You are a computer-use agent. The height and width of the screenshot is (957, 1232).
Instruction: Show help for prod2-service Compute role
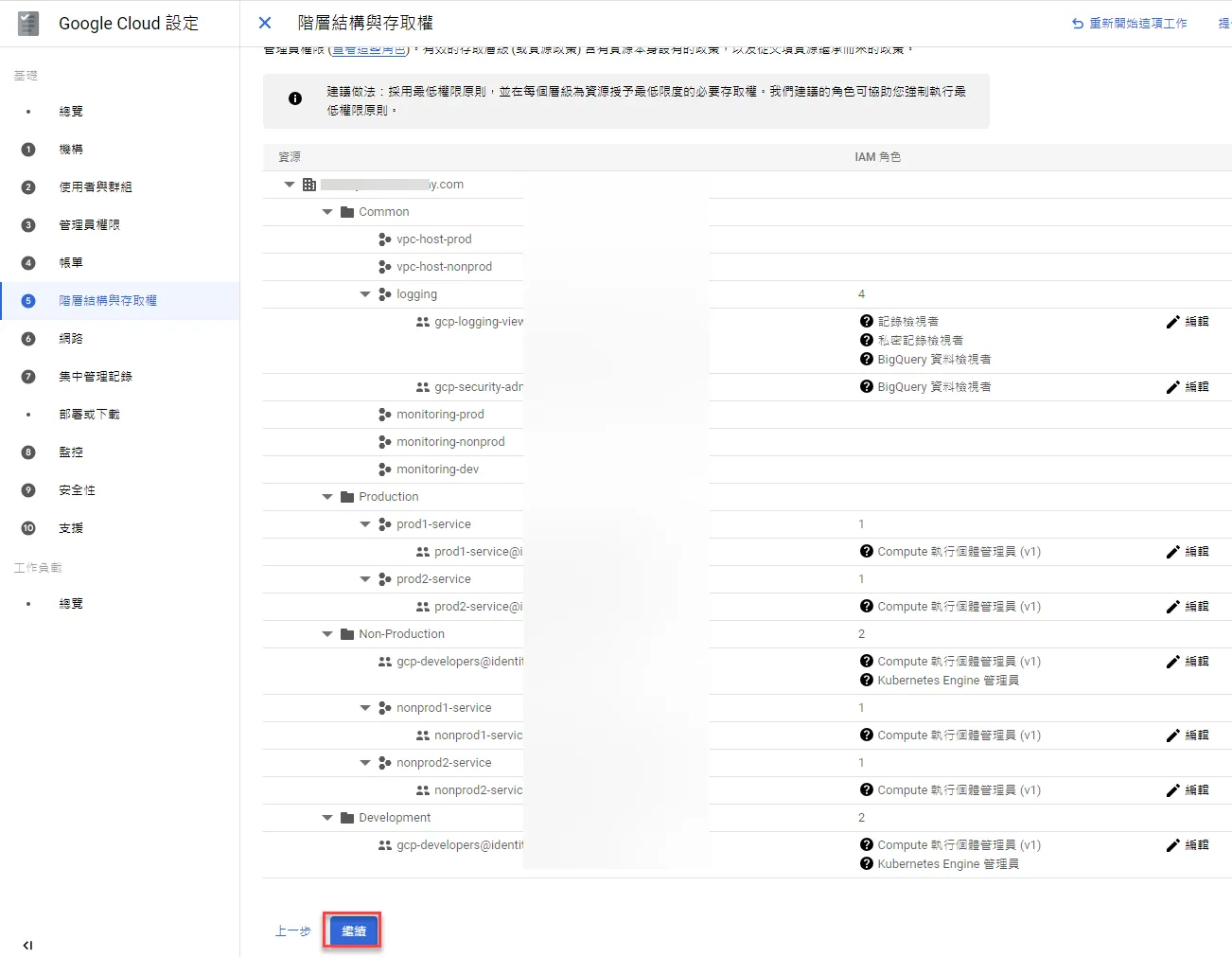pyautogui.click(x=866, y=606)
